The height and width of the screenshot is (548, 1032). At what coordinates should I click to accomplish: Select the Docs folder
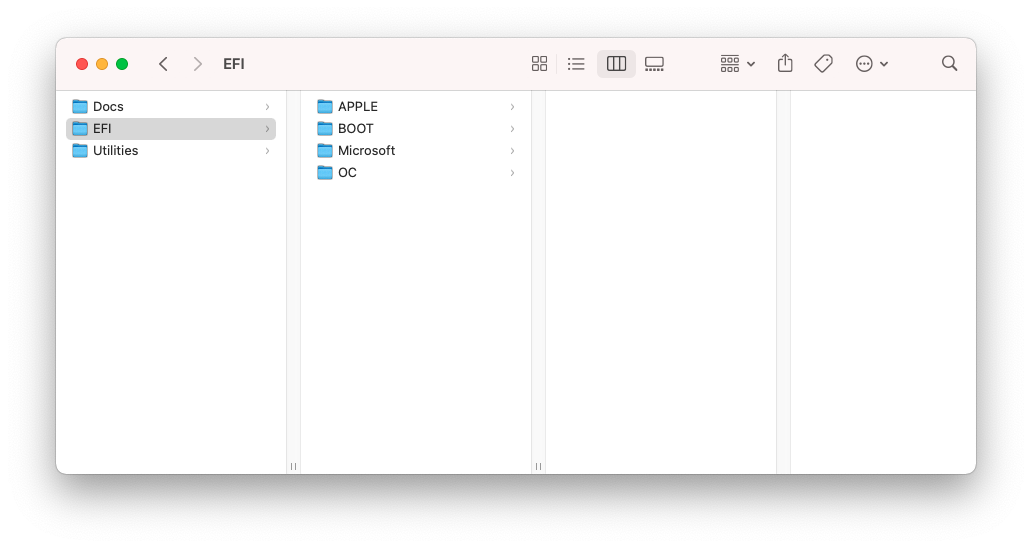tap(108, 107)
